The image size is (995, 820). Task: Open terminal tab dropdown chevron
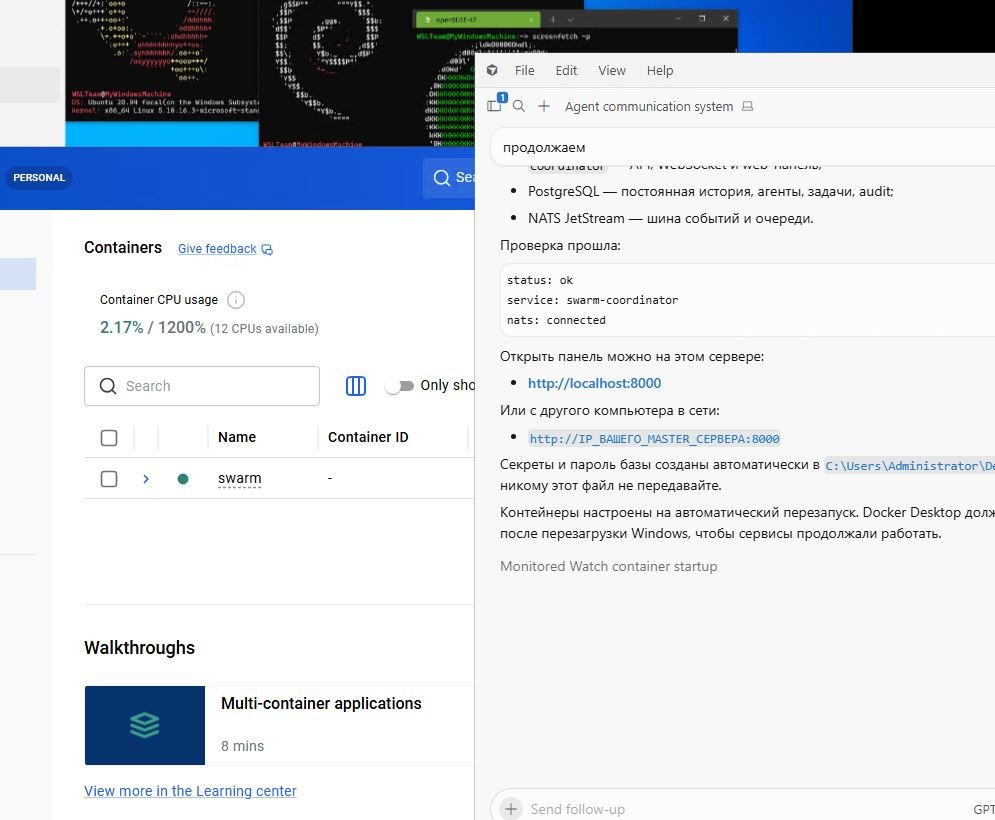570,20
